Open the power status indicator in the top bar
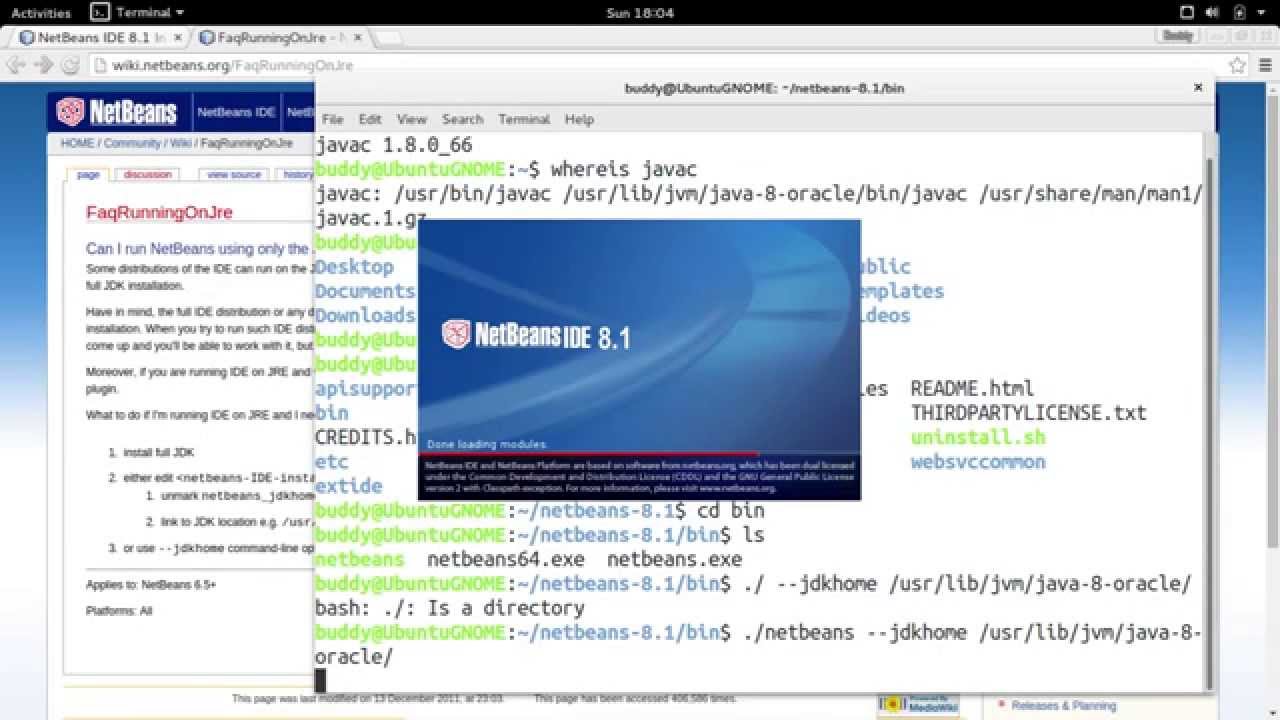This screenshot has width=1280, height=720. (x=1238, y=13)
